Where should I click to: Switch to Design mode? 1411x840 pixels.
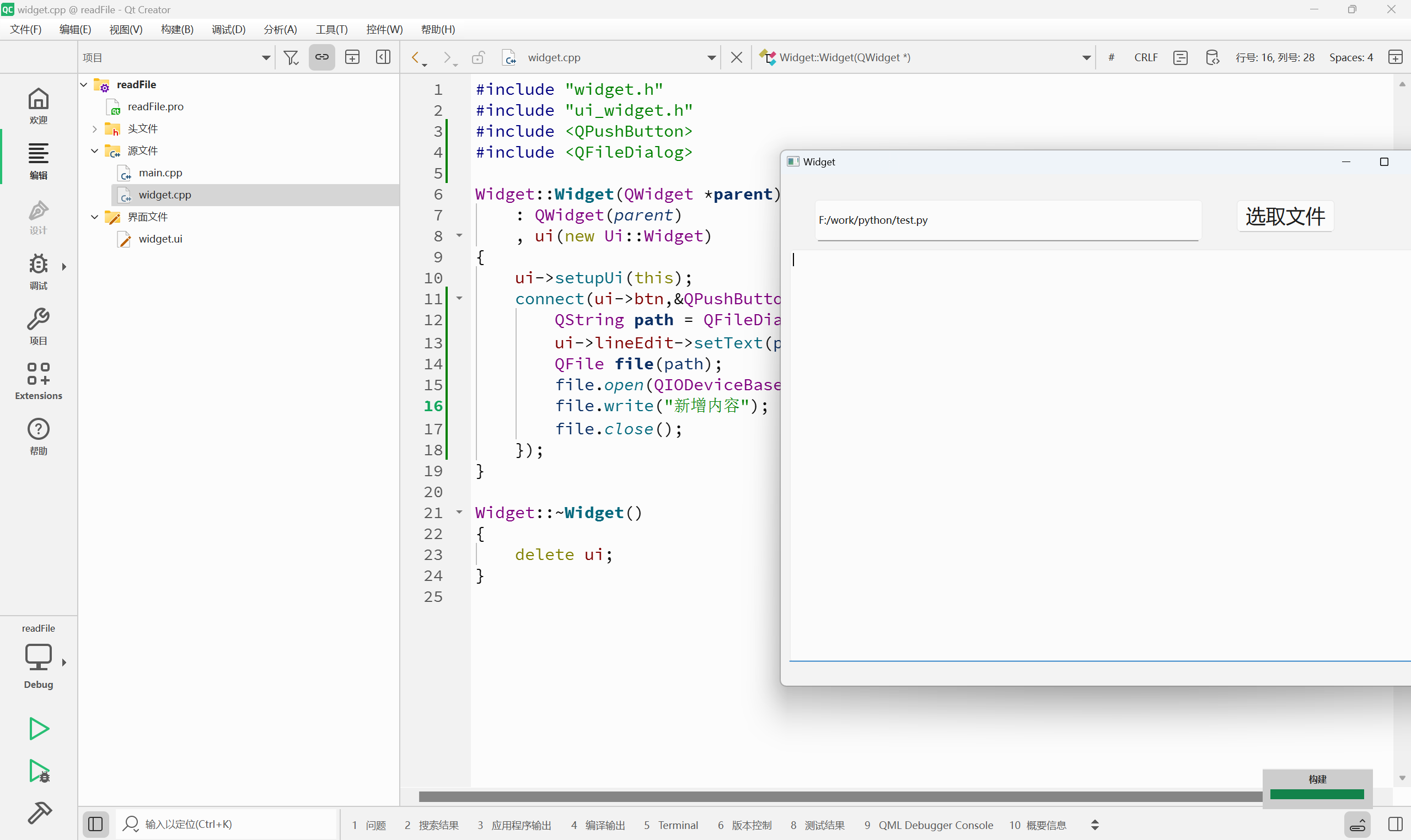coord(39,217)
